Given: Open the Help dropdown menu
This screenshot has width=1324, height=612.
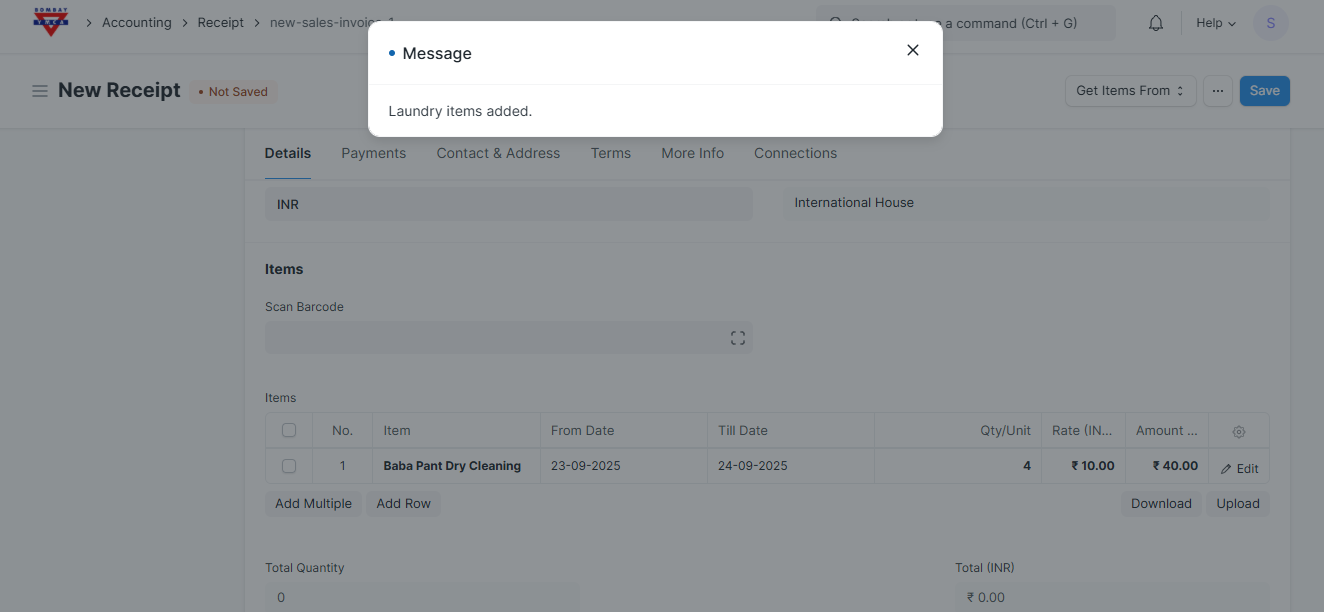Looking at the screenshot, I should [x=1216, y=23].
